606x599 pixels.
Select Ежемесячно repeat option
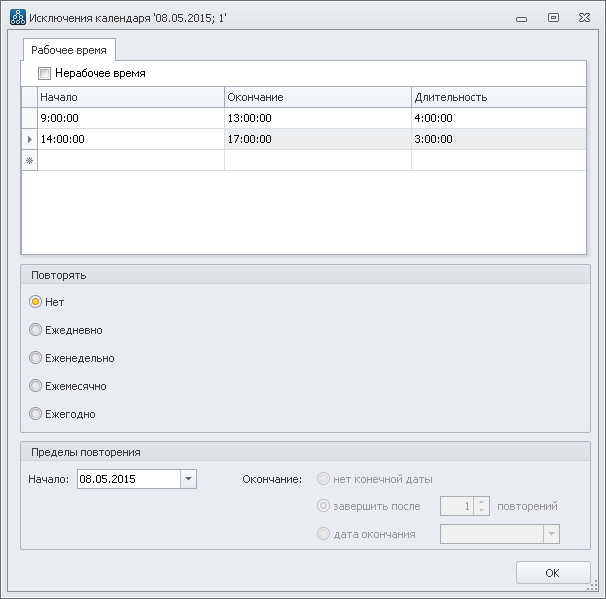coord(36,386)
